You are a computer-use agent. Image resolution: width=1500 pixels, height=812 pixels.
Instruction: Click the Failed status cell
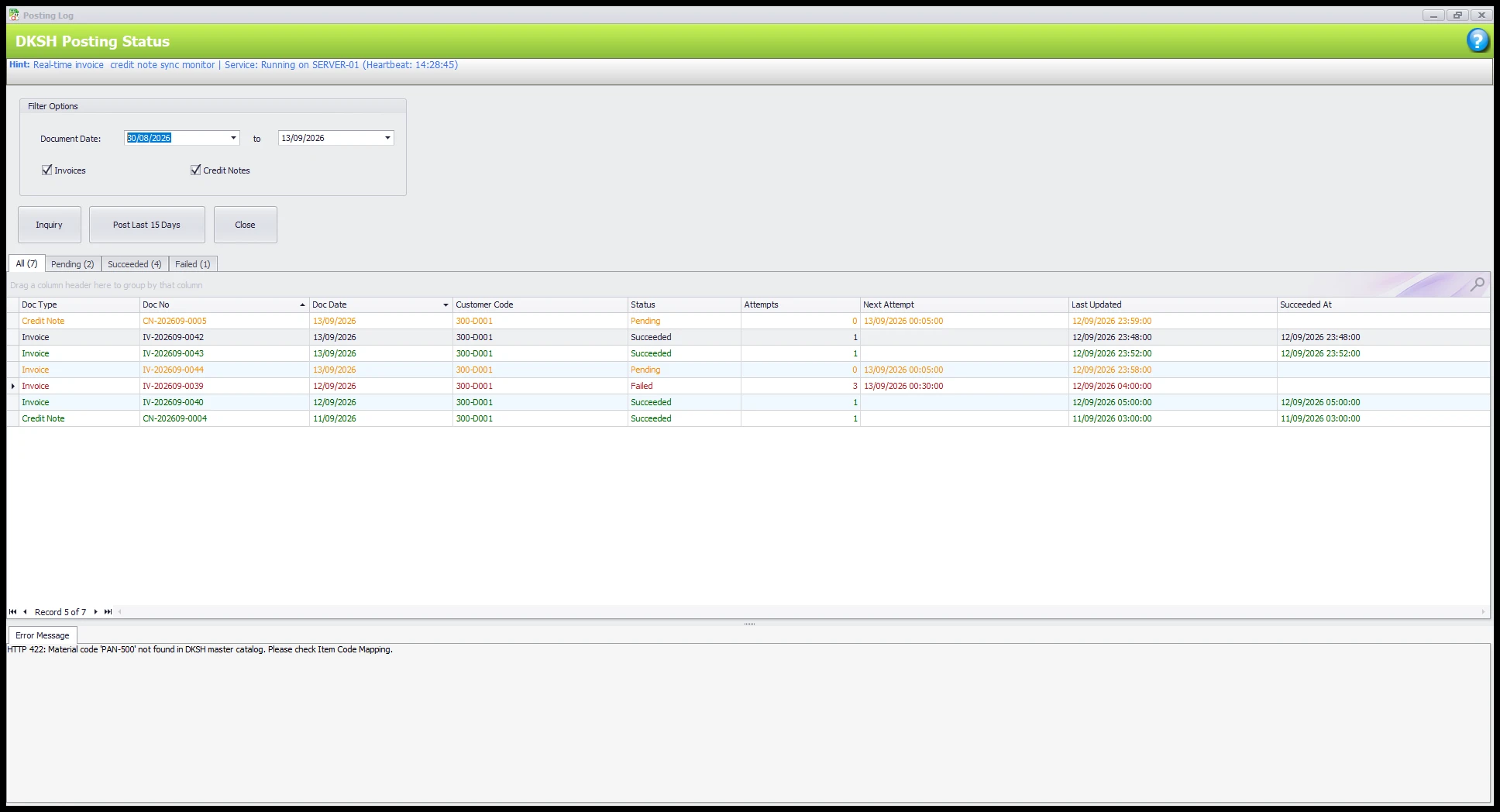pyautogui.click(x=684, y=386)
